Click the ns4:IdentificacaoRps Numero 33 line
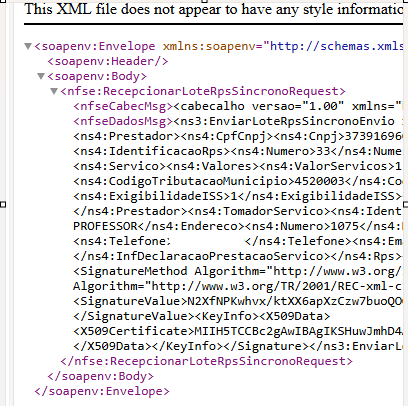 (238, 151)
